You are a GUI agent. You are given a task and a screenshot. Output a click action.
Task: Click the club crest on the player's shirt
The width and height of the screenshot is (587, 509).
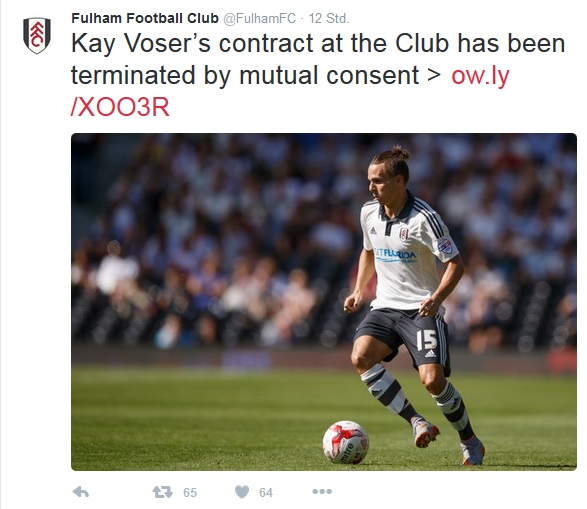coord(404,234)
